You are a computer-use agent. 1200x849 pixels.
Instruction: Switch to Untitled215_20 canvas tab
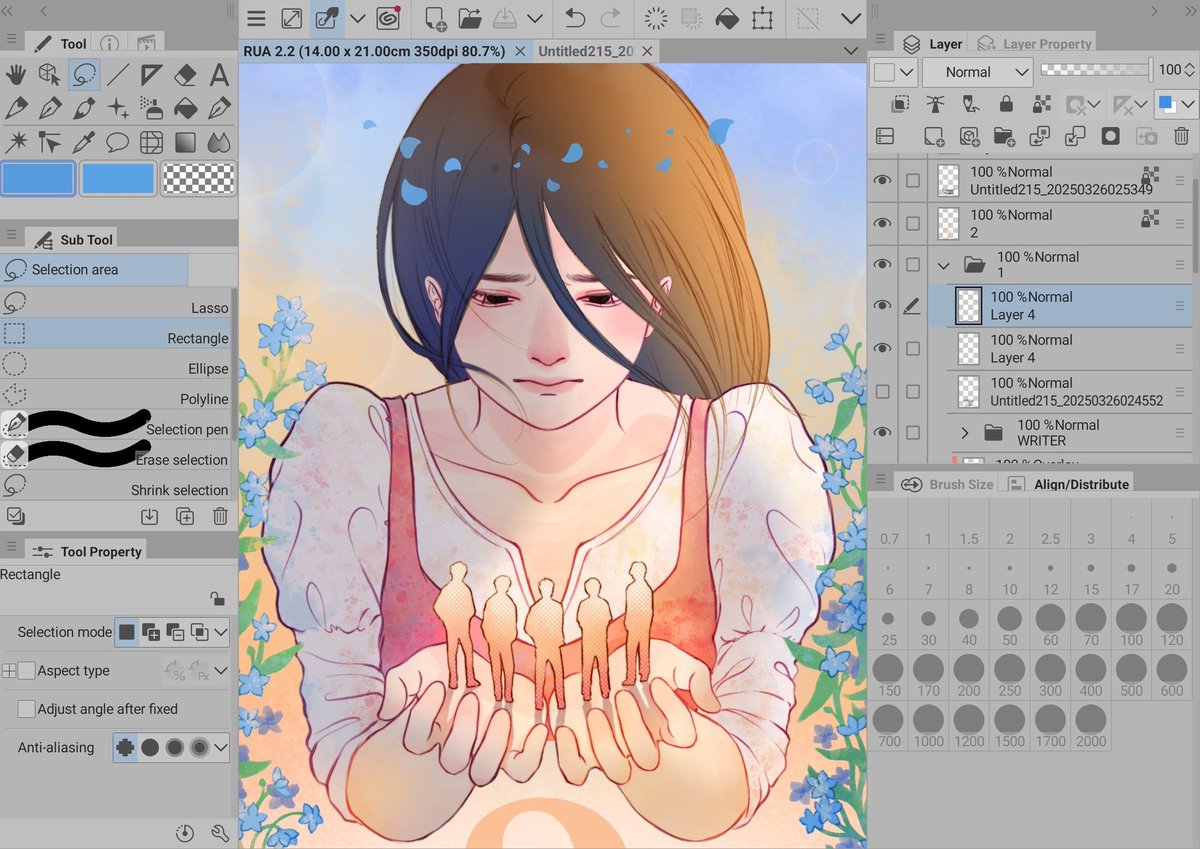tap(586, 51)
